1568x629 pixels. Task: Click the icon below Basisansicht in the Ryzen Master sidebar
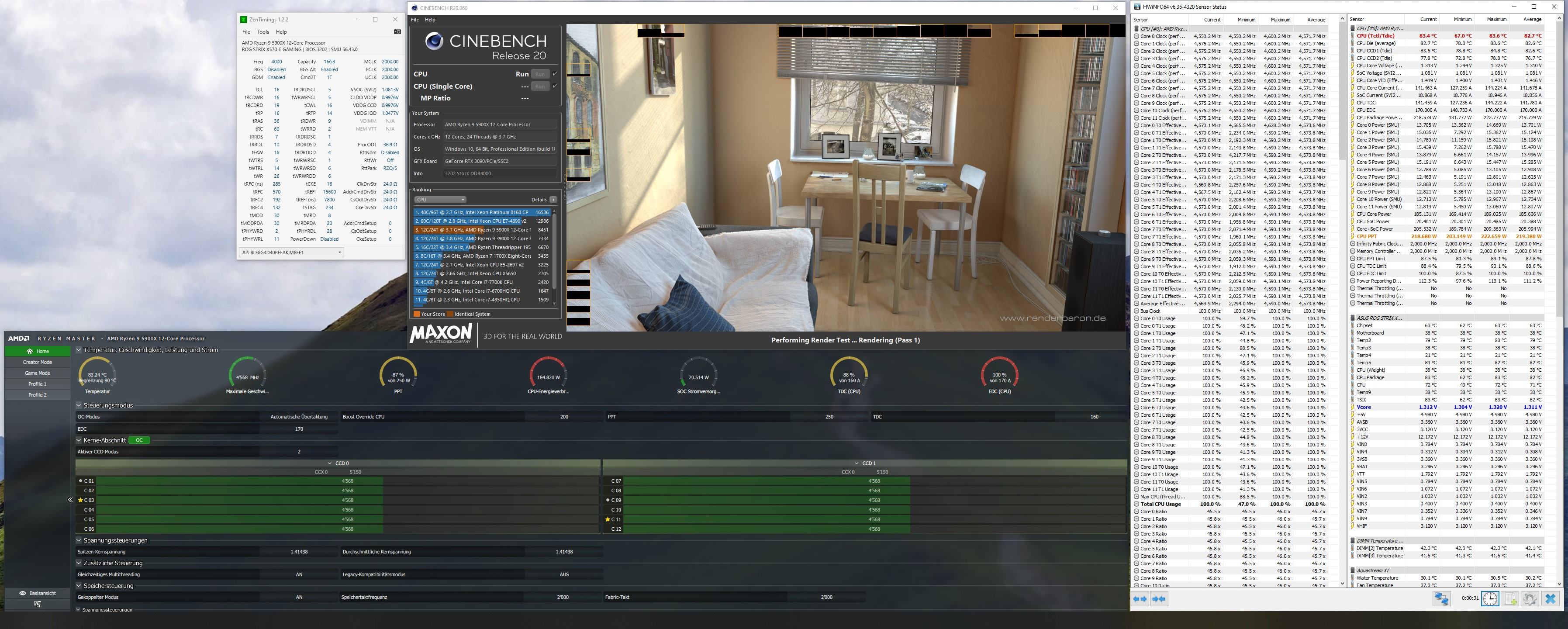tap(37, 604)
